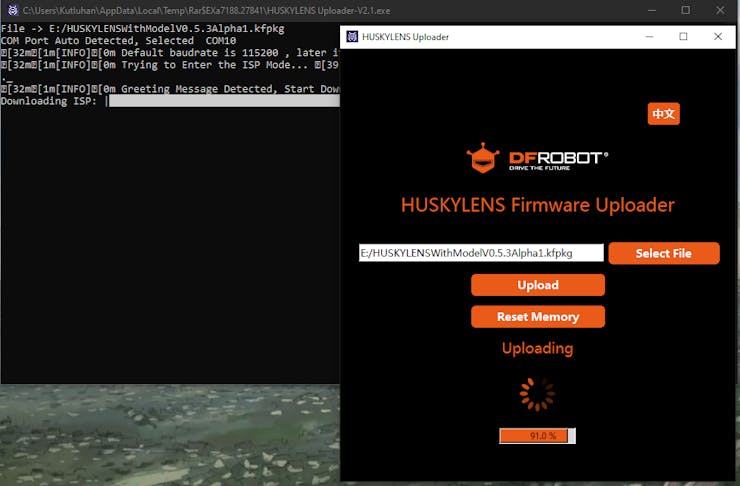
Task: Click the 91.0 % upload progress bar
Action: 538,436
